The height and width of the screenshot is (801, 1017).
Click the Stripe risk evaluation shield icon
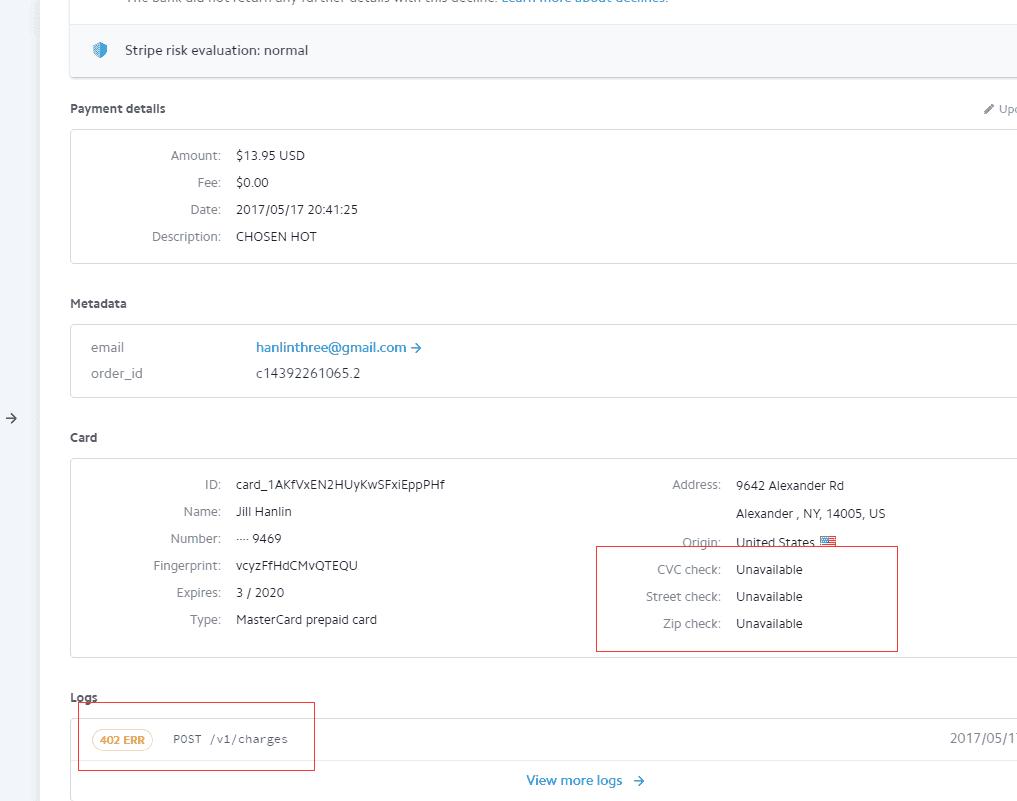point(100,50)
